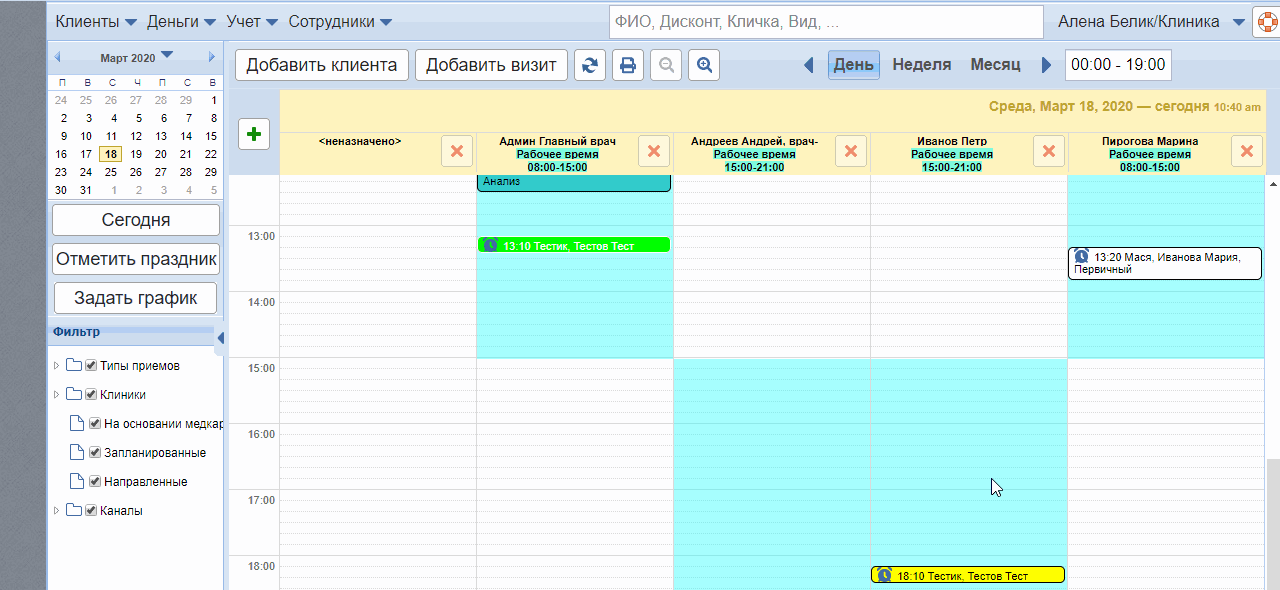Uncheck the Направленные filter

[95, 481]
